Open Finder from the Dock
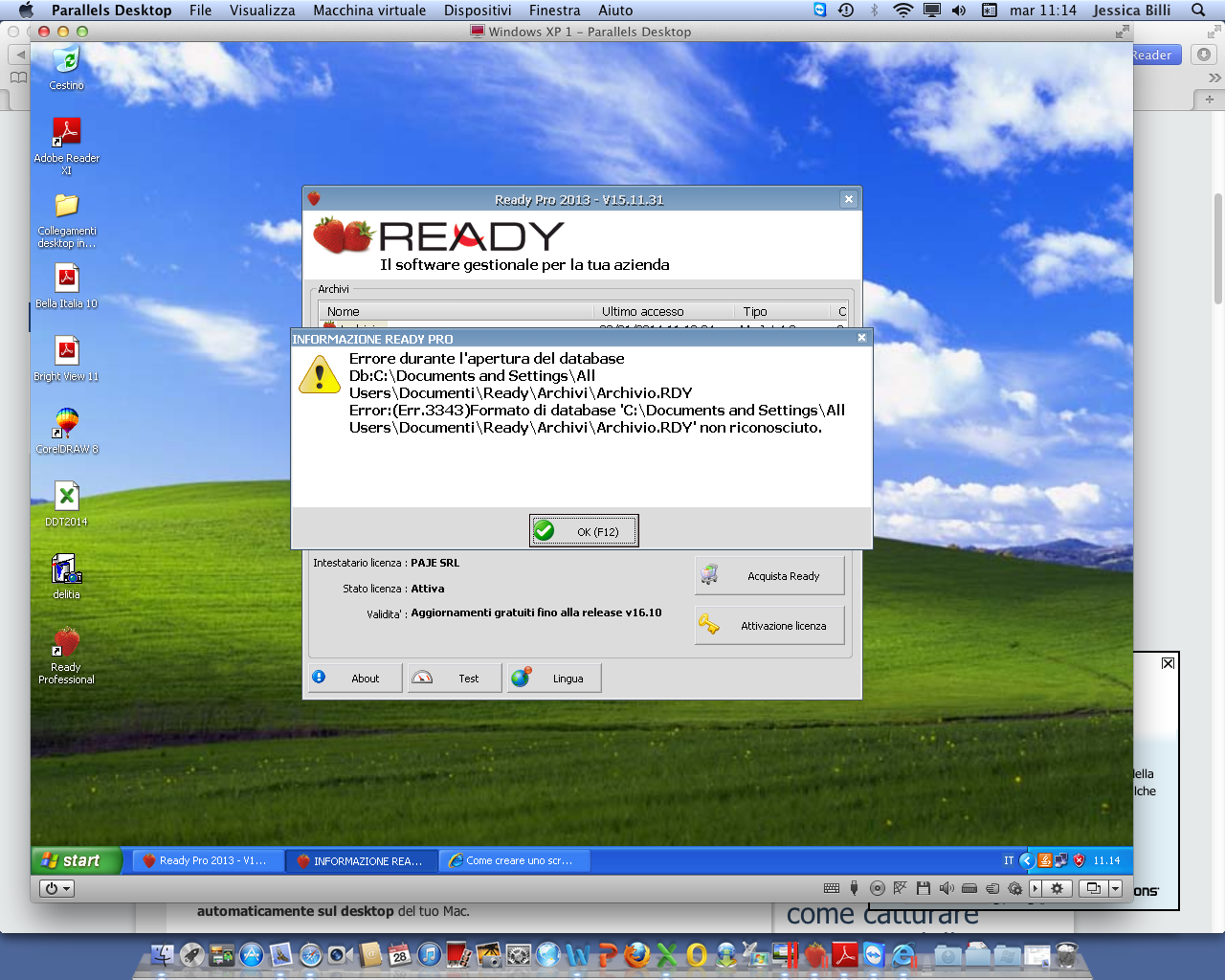 tap(164, 954)
